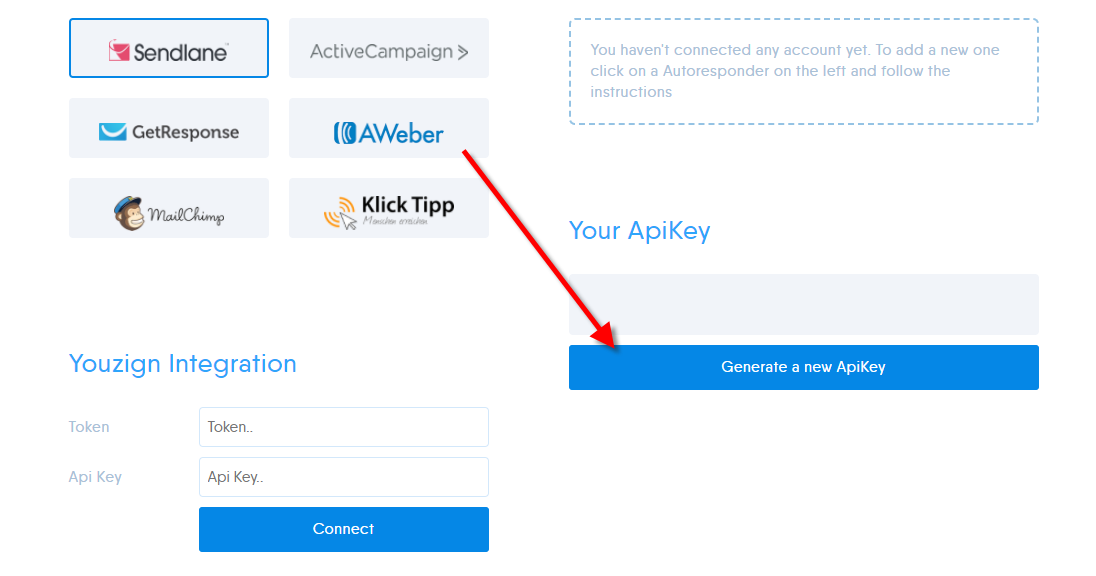
Task: Click the Your ApiKey heading
Action: coord(640,231)
